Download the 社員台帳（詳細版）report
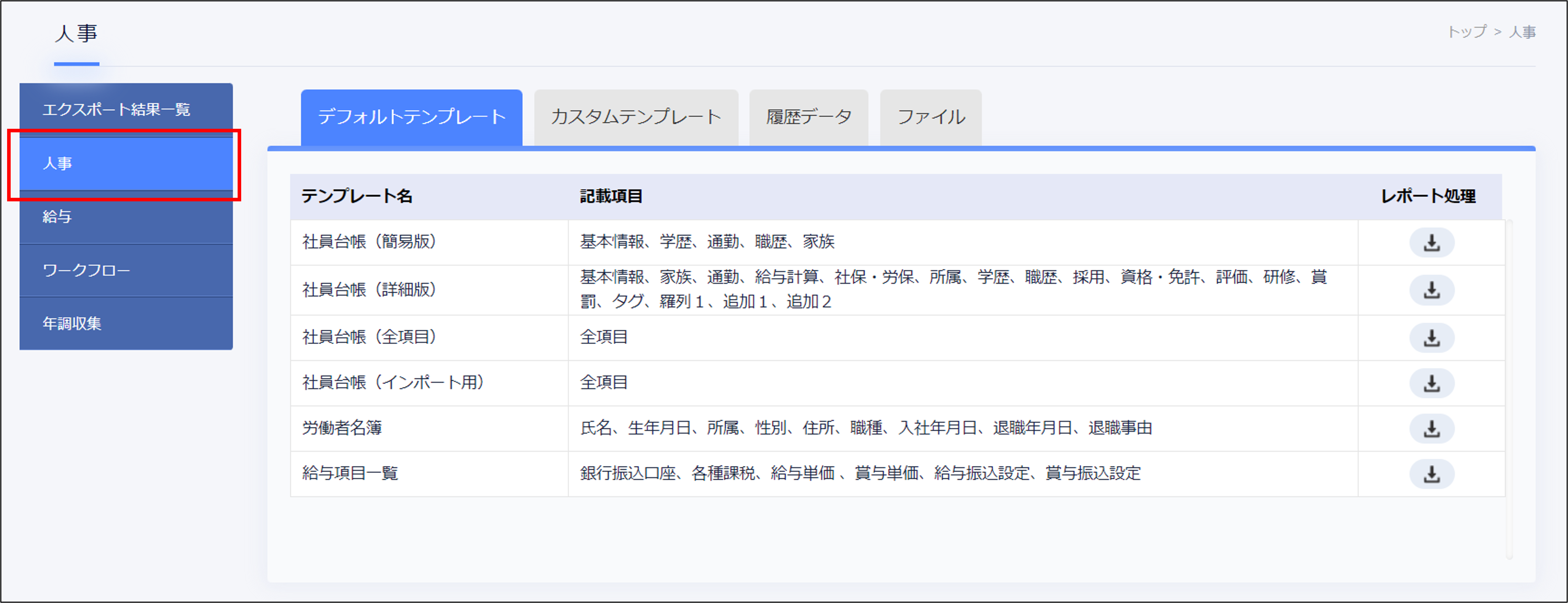This screenshot has height=603, width=1568. click(1431, 290)
